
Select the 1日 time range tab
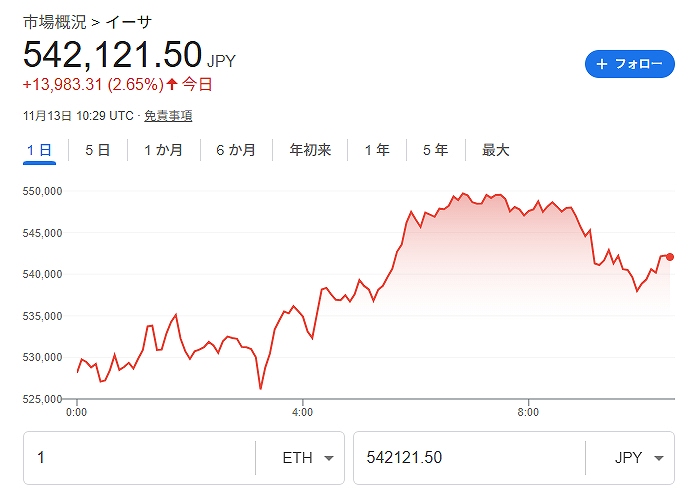pyautogui.click(x=39, y=150)
